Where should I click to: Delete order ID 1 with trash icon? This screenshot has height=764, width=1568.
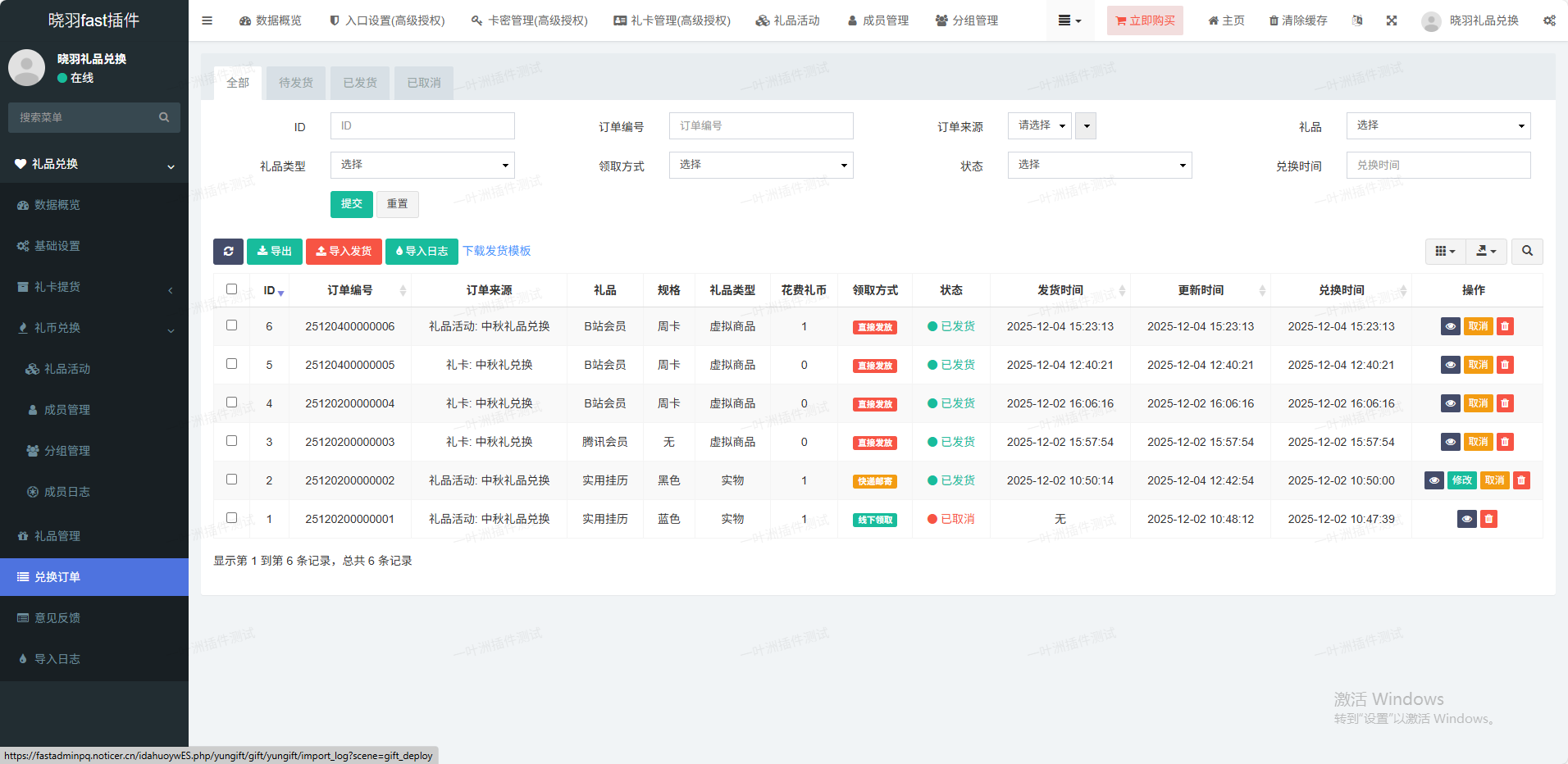pyautogui.click(x=1488, y=519)
